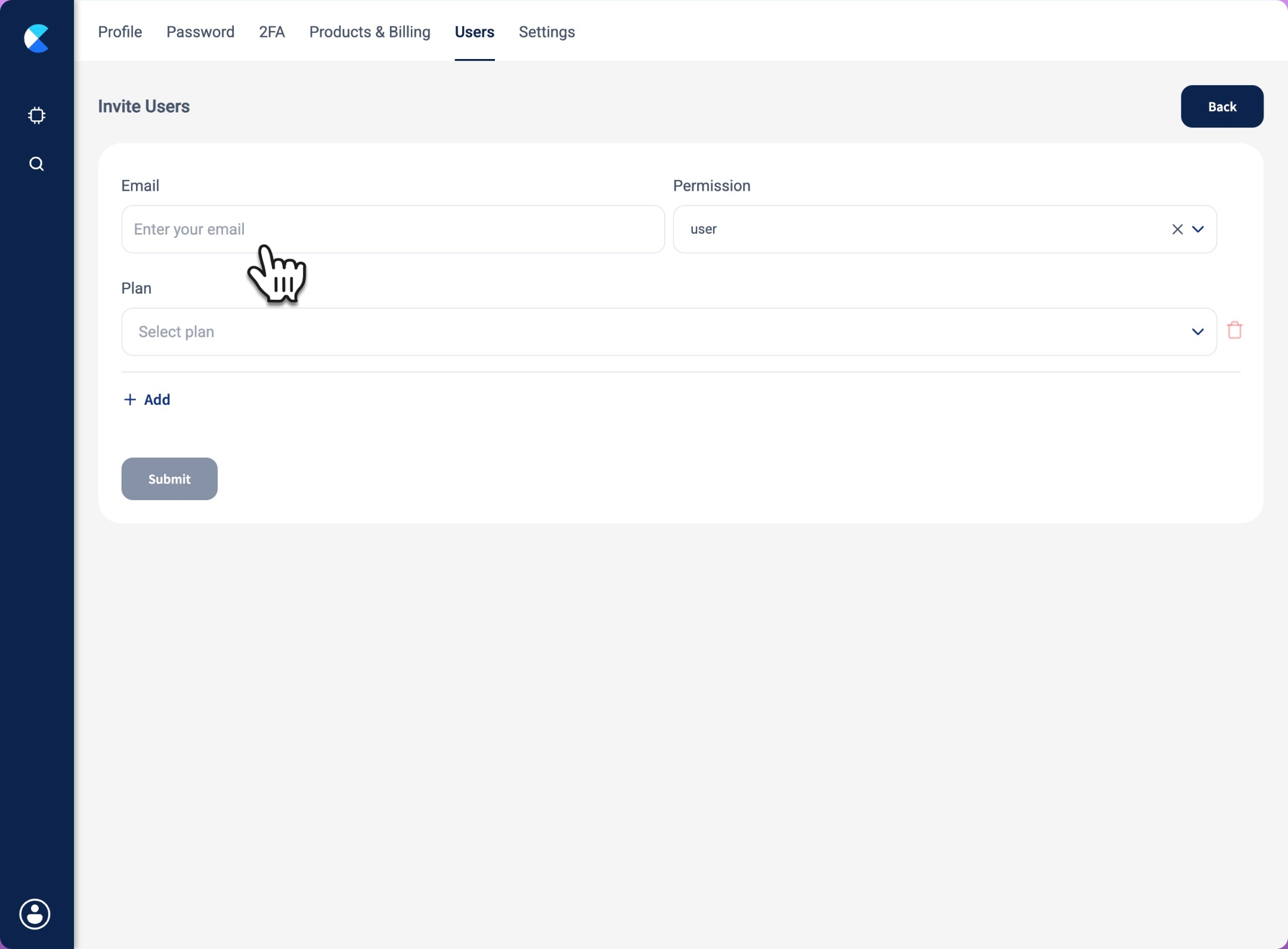Screen dimensions: 1288x949
Task: Click the app logo in the sidebar
Action: (x=36, y=39)
